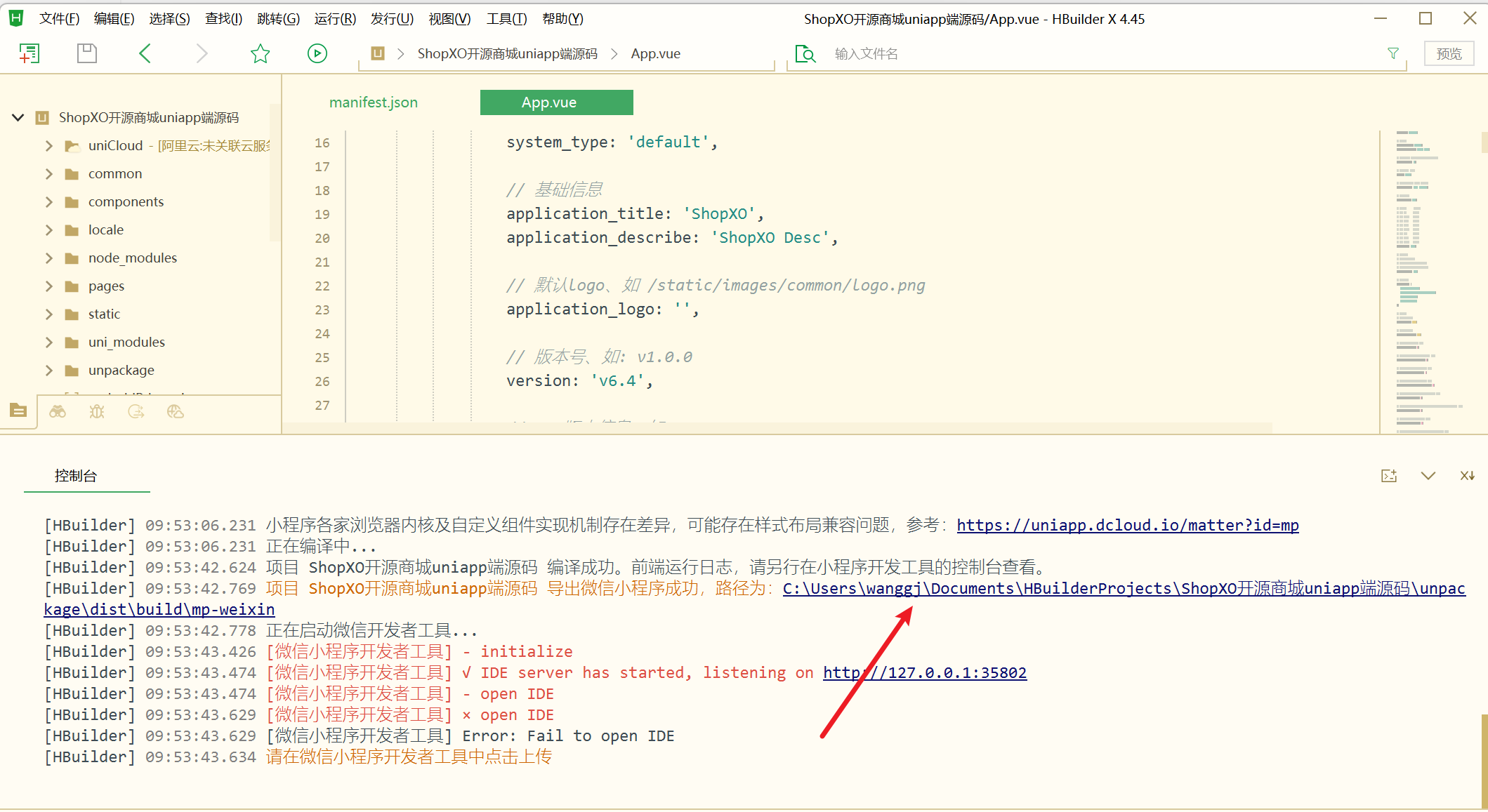Image resolution: width=1488 pixels, height=812 pixels.
Task: Click the file search magnifier icon
Action: click(805, 54)
